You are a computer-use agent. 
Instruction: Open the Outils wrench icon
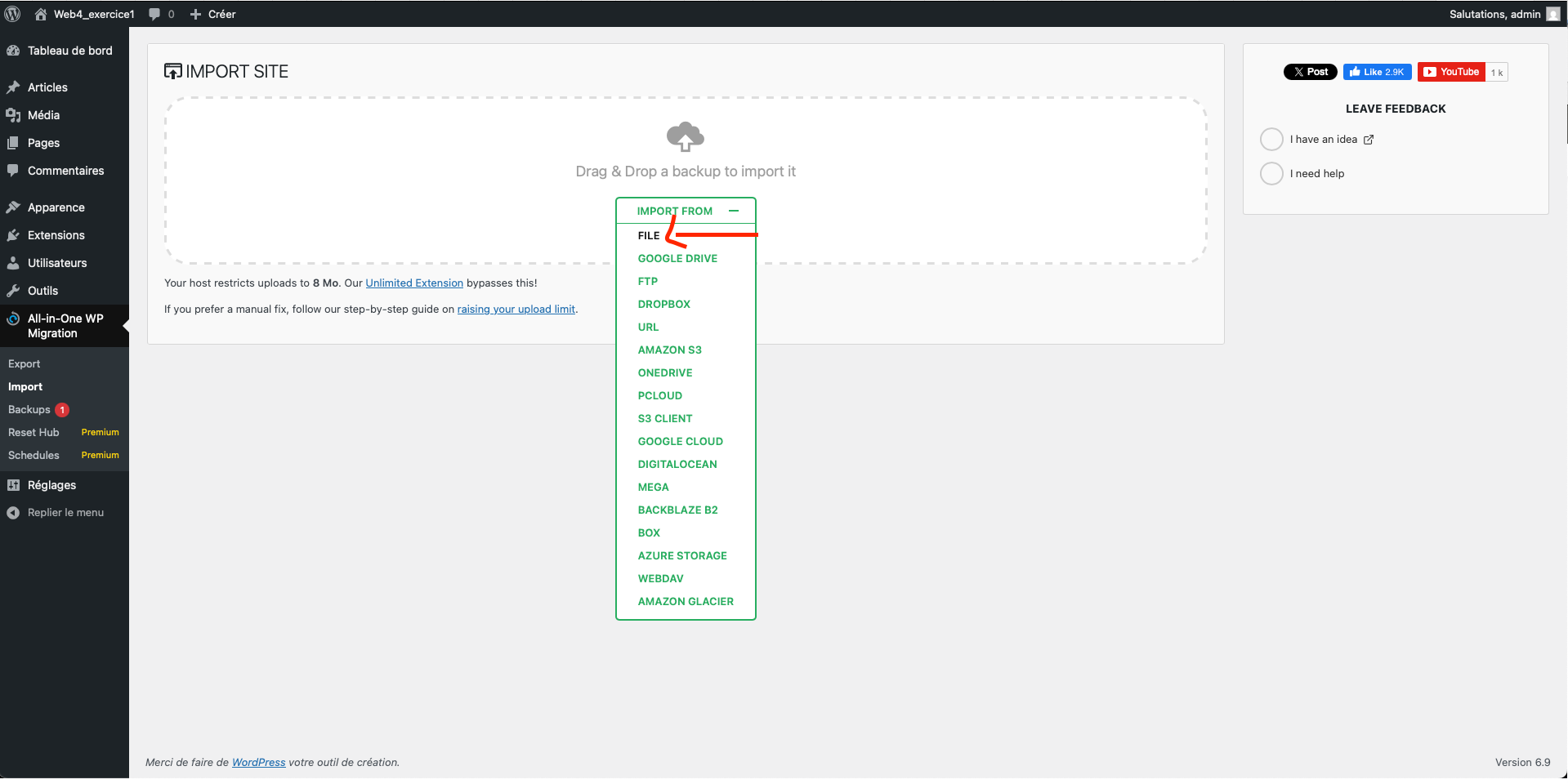coord(13,291)
